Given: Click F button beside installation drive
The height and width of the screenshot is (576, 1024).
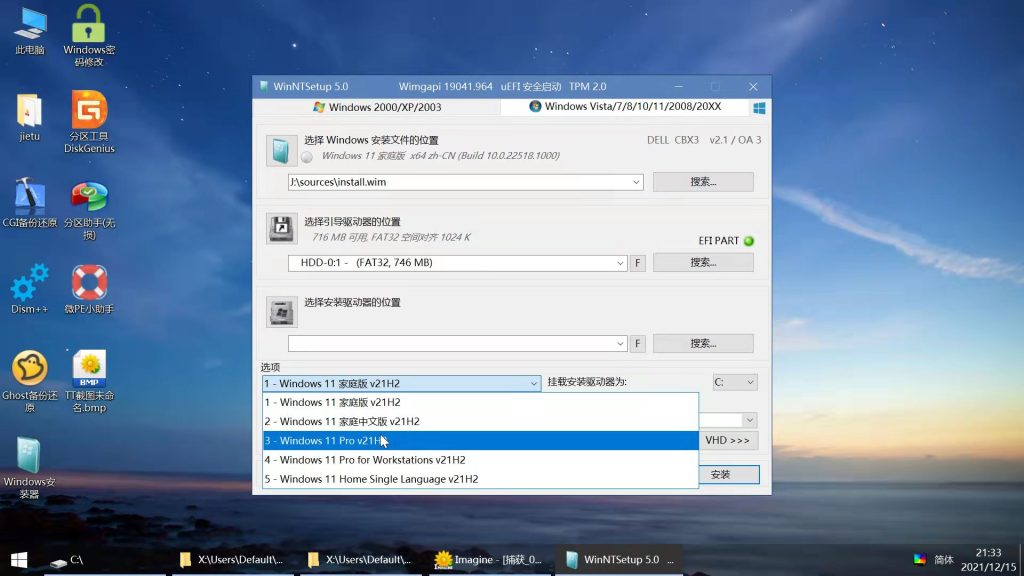Looking at the screenshot, I should coord(637,344).
